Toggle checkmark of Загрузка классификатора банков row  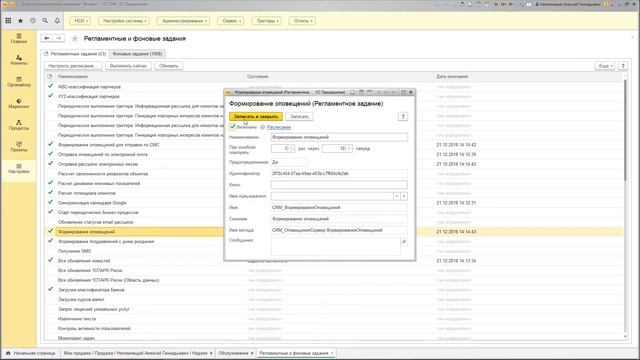click(51, 289)
